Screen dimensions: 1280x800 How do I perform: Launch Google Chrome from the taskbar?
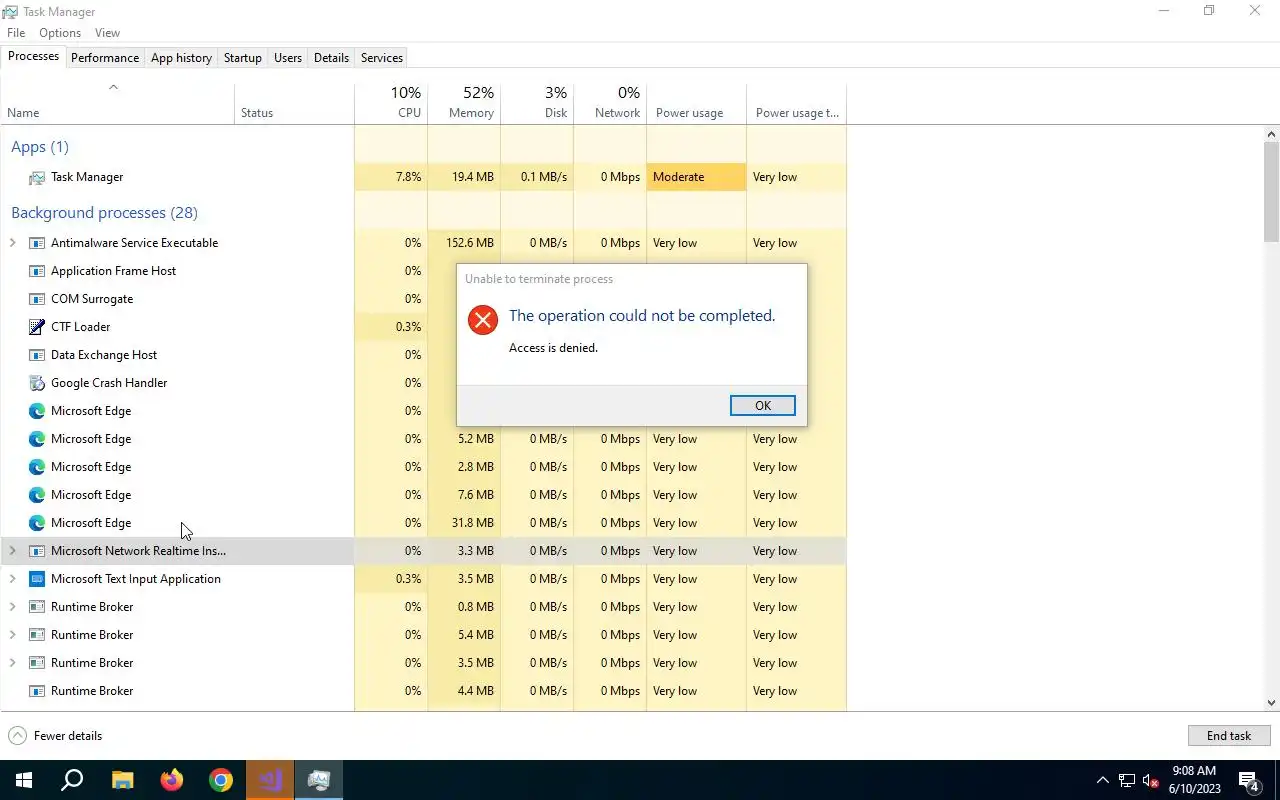pos(221,780)
